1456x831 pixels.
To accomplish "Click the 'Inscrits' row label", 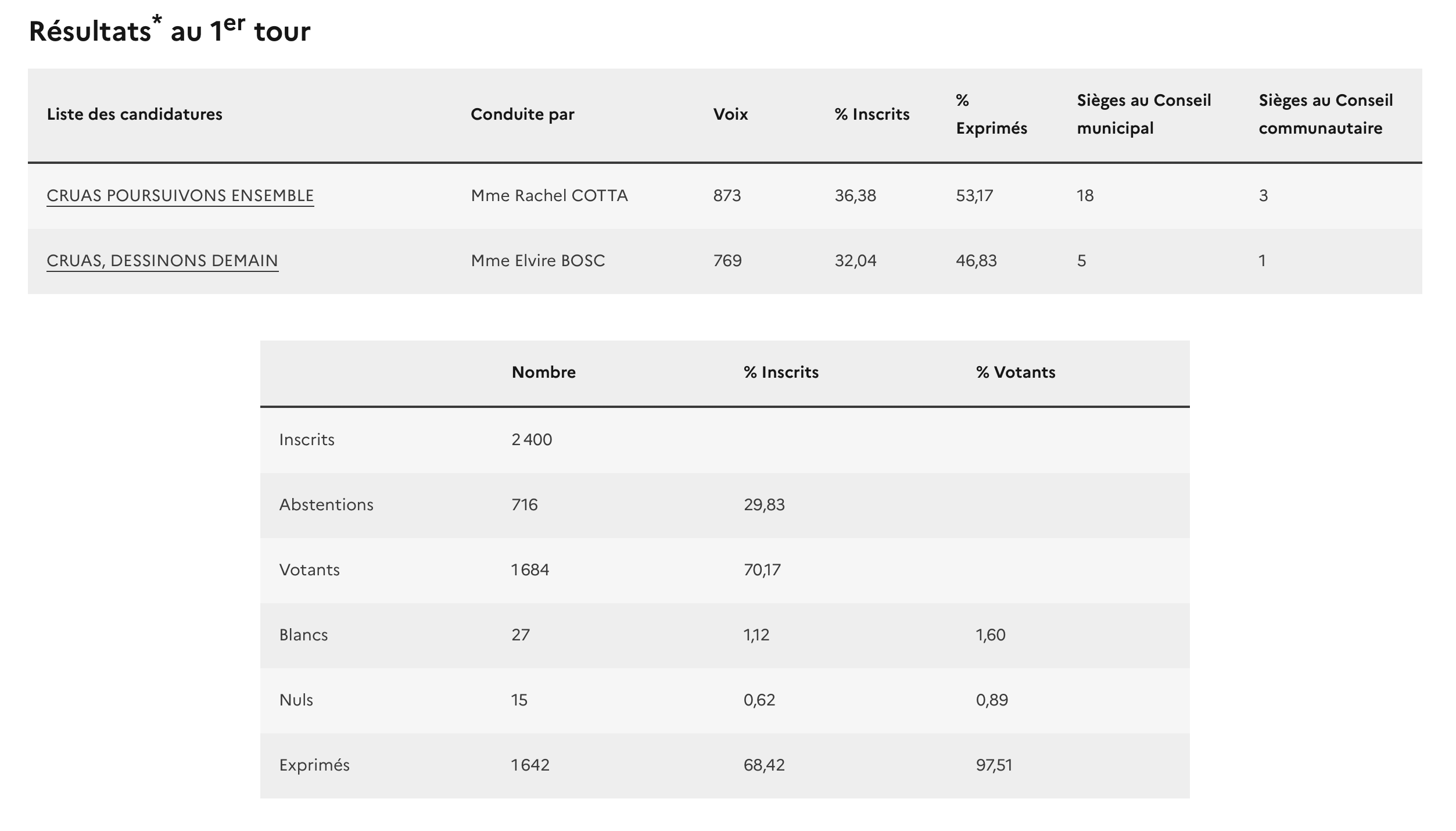I will click(307, 440).
